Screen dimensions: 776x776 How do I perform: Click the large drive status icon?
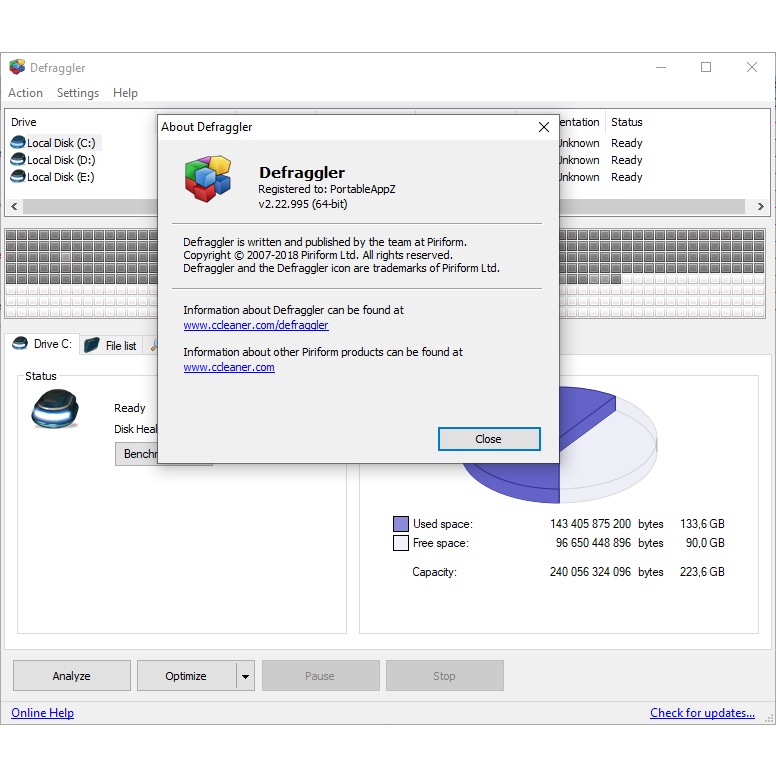[x=55, y=409]
